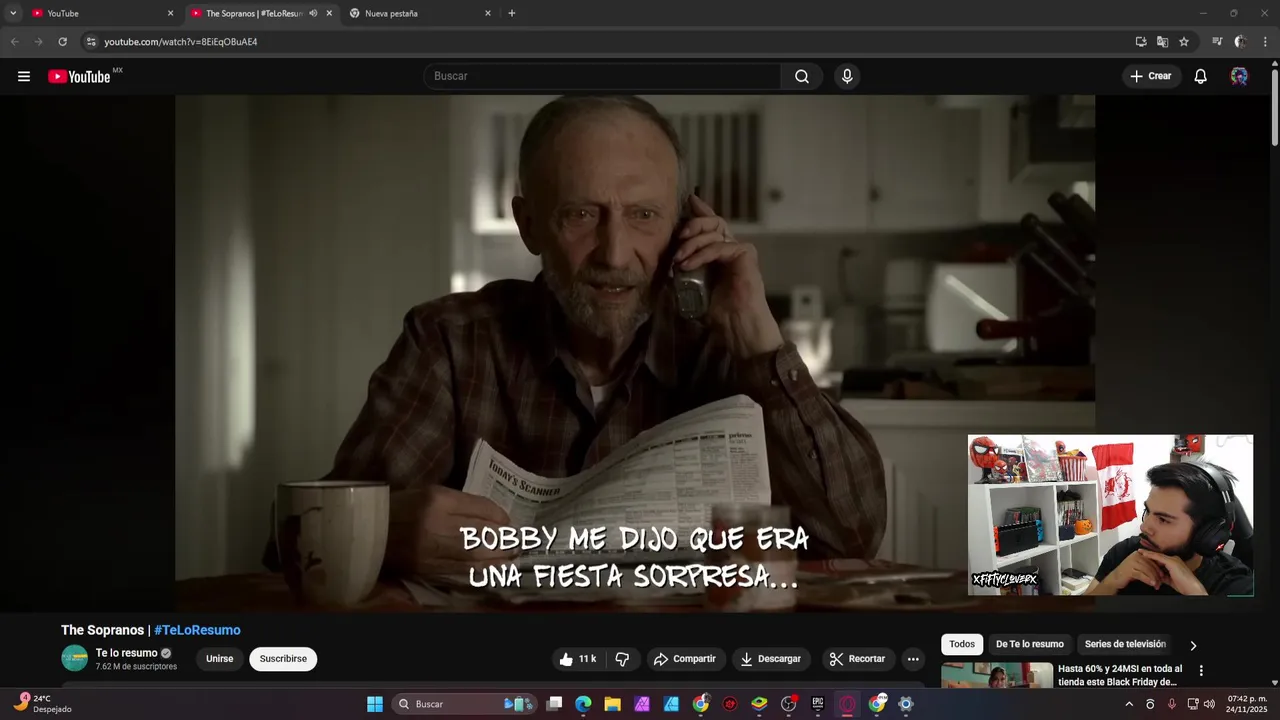1280x720 pixels.
Task: Click the video player to pause
Action: tap(635, 352)
